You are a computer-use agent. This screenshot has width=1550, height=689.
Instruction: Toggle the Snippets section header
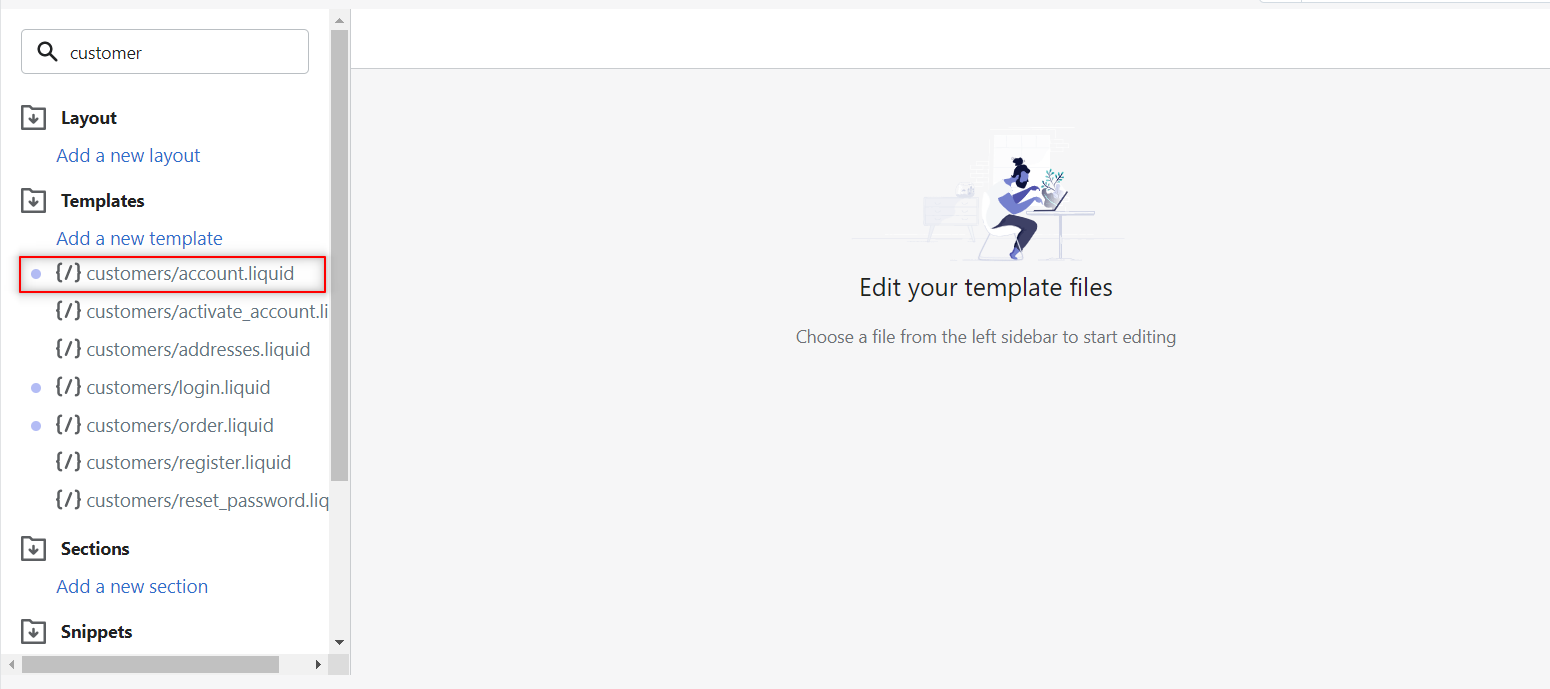[96, 632]
